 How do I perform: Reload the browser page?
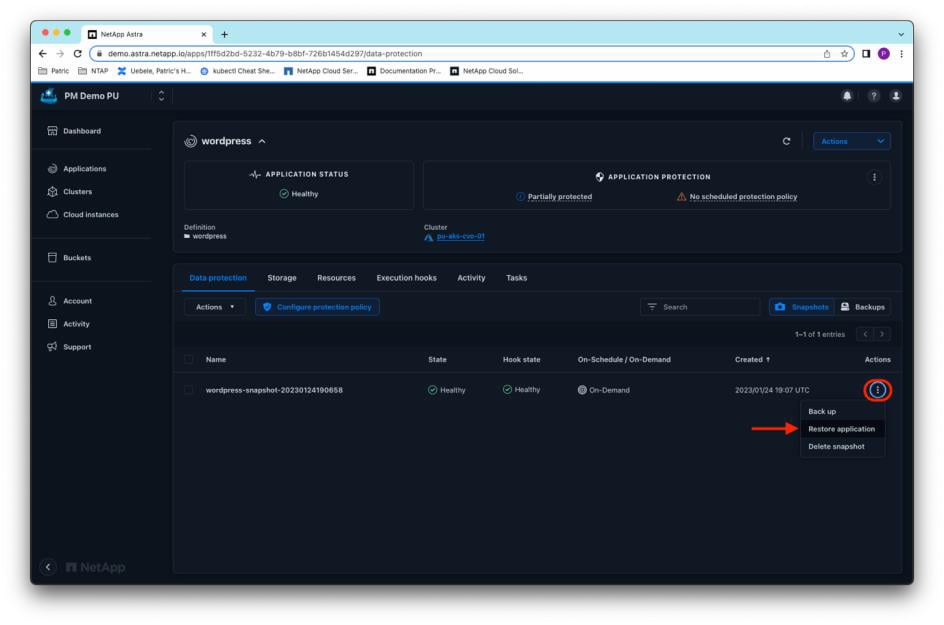coord(78,54)
